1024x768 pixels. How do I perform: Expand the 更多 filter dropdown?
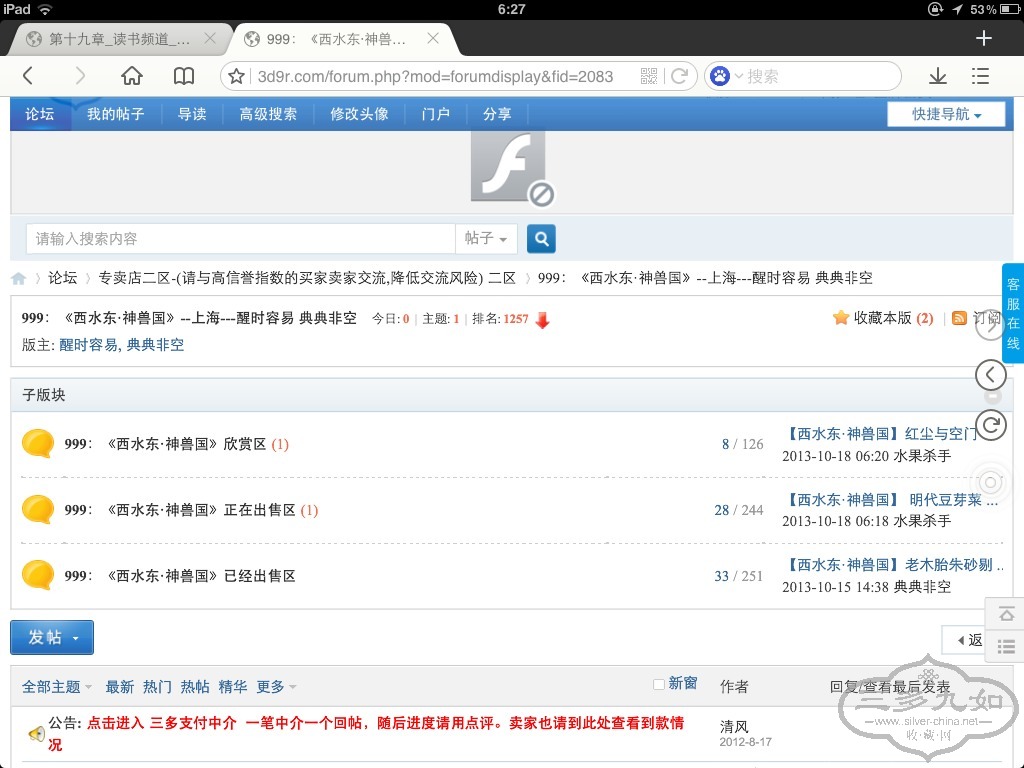[276, 687]
